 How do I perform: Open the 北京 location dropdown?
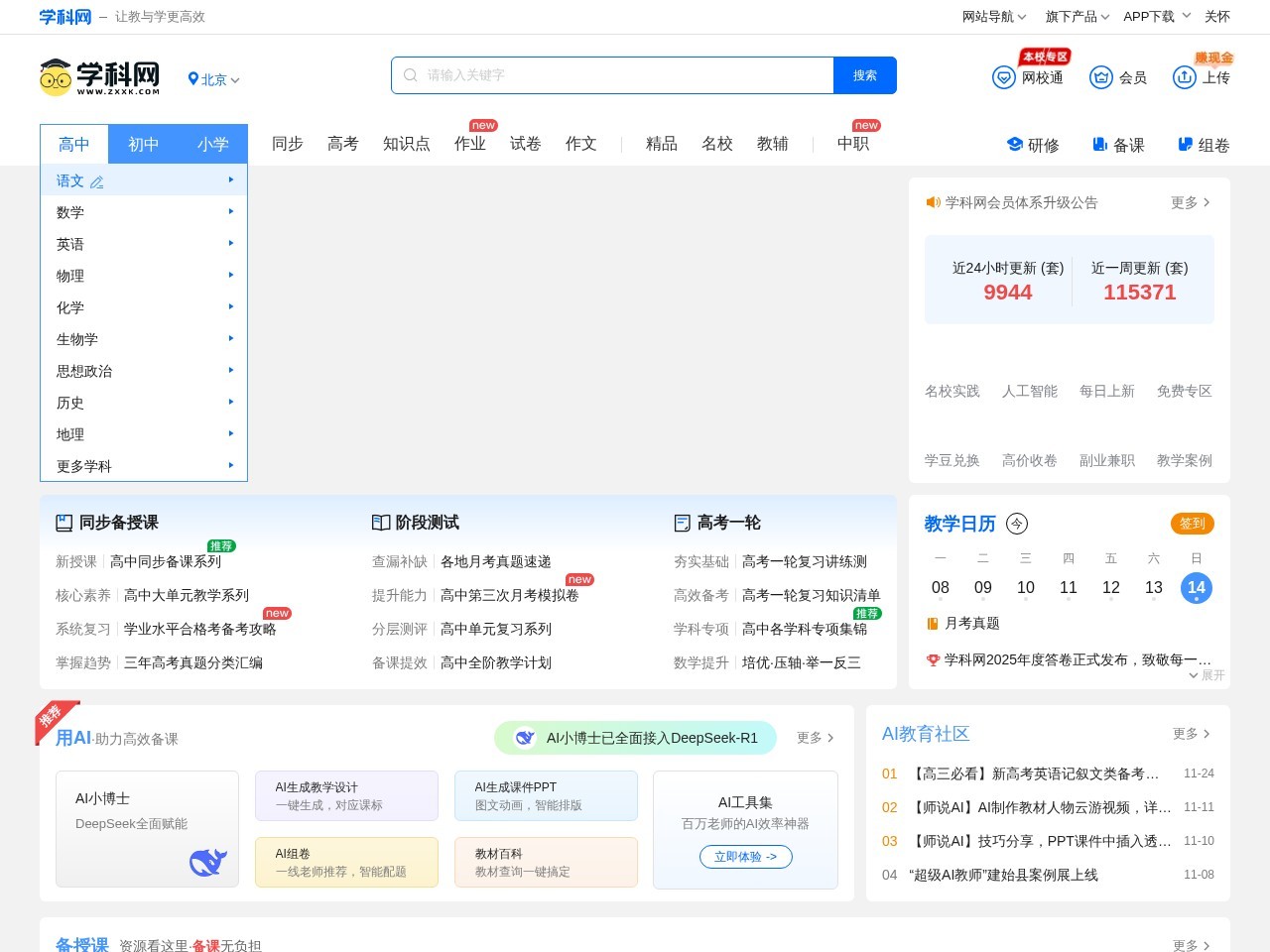click(x=213, y=79)
